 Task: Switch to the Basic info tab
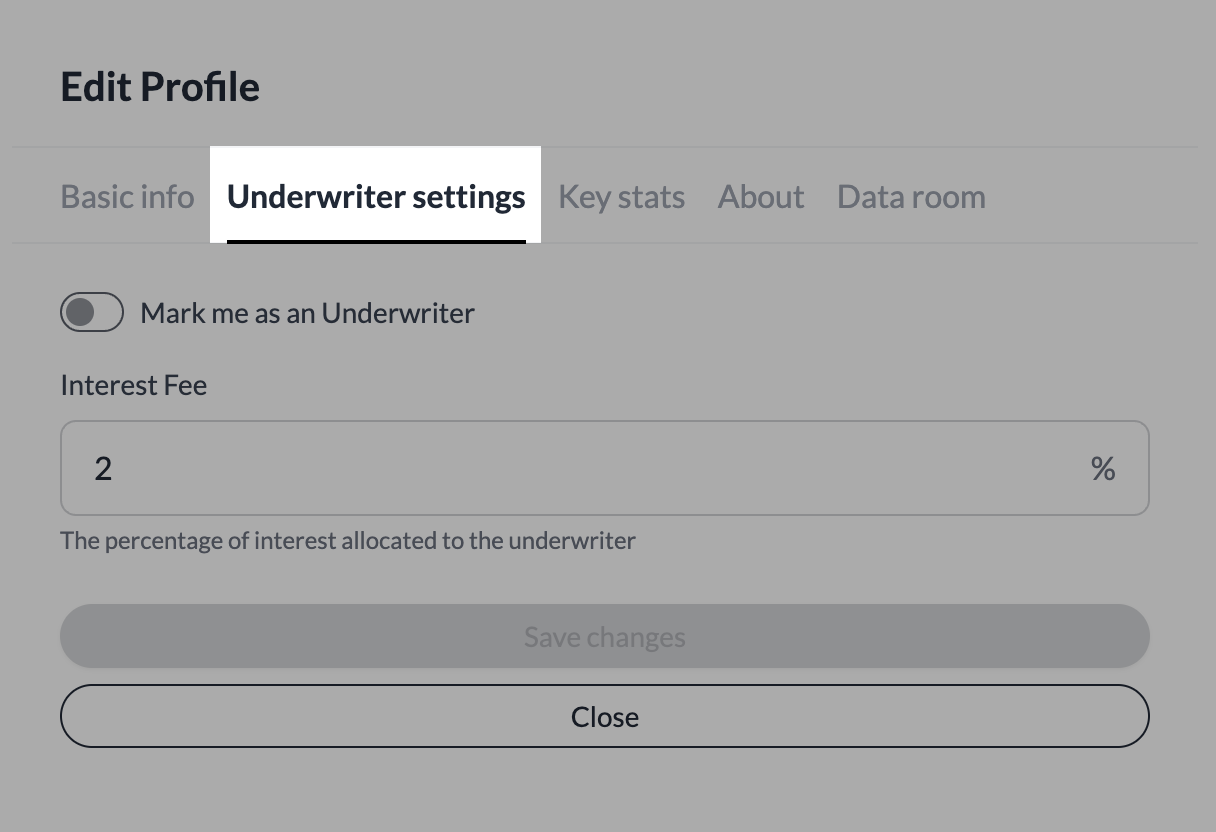pyautogui.click(x=127, y=197)
